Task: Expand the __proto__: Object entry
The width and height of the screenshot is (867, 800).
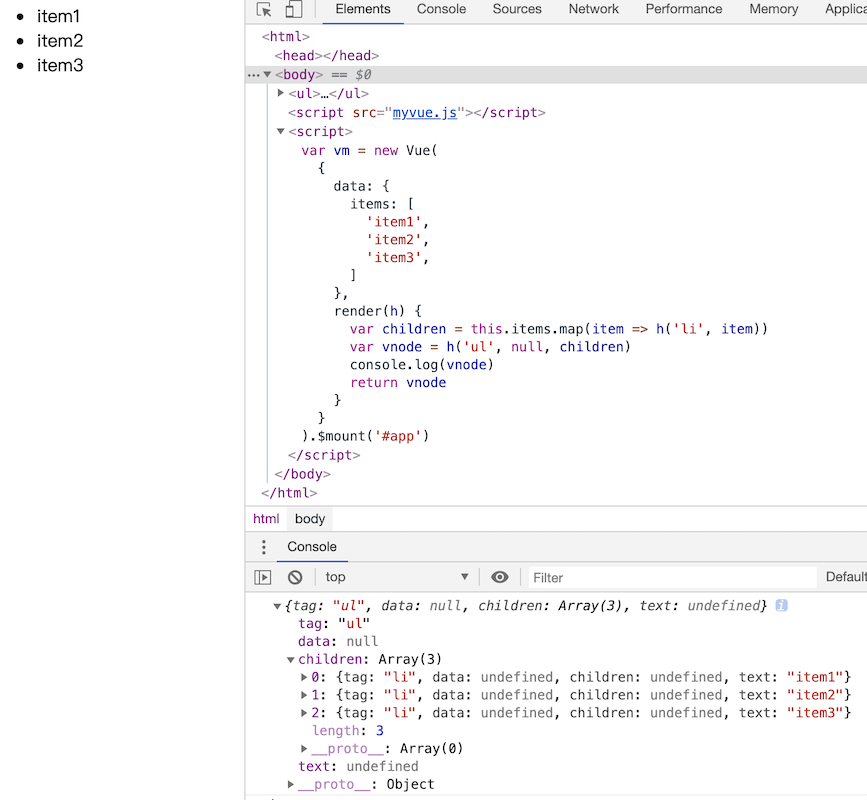Action: (x=291, y=784)
